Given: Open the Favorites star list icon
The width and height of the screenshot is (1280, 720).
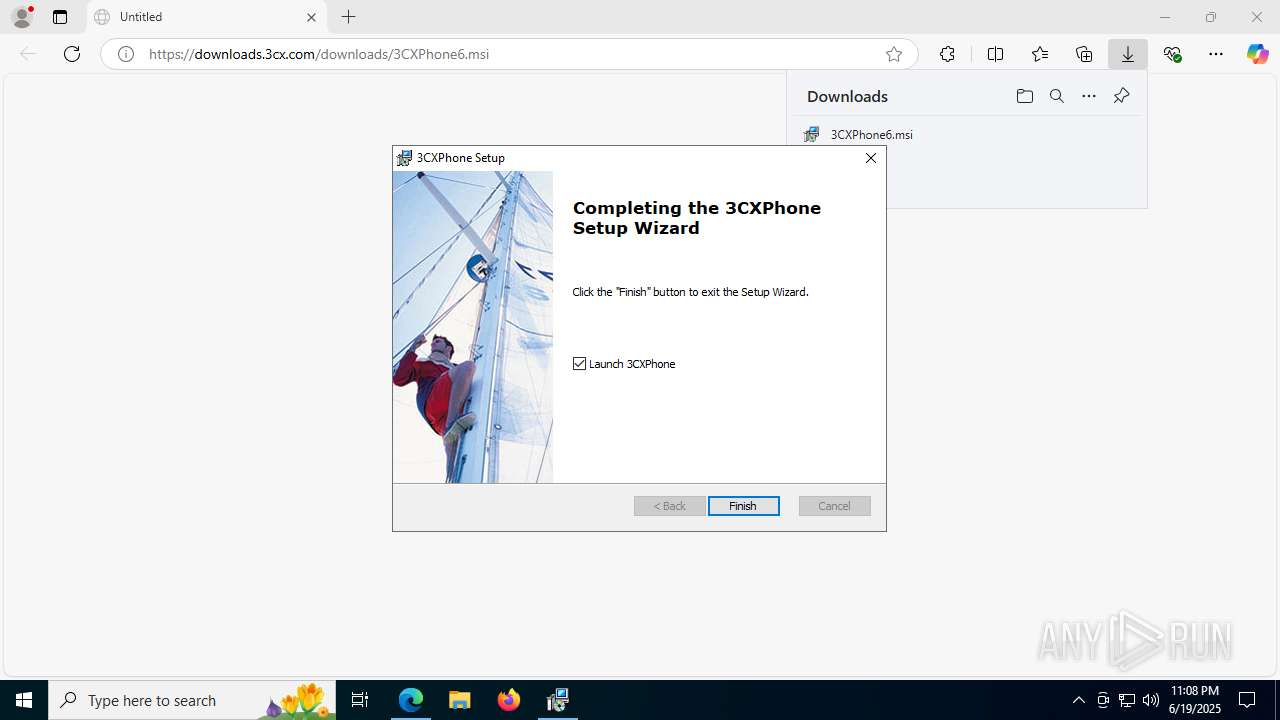Looking at the screenshot, I should (1040, 54).
